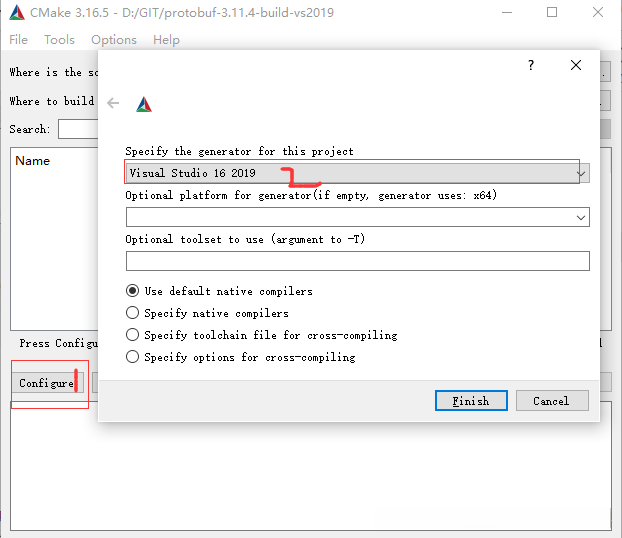Close the generator dialog with the X

click(576, 65)
